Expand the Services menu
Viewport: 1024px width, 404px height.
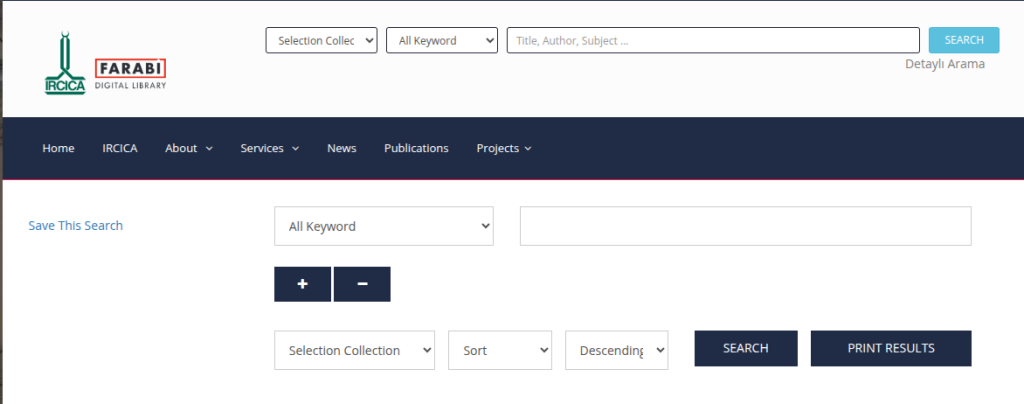[x=269, y=148]
